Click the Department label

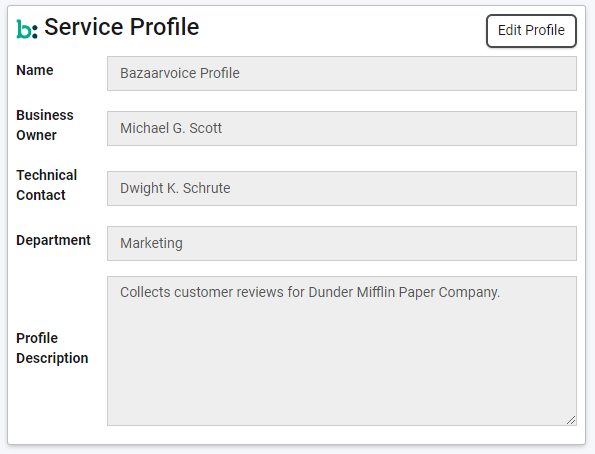pyautogui.click(x=53, y=240)
